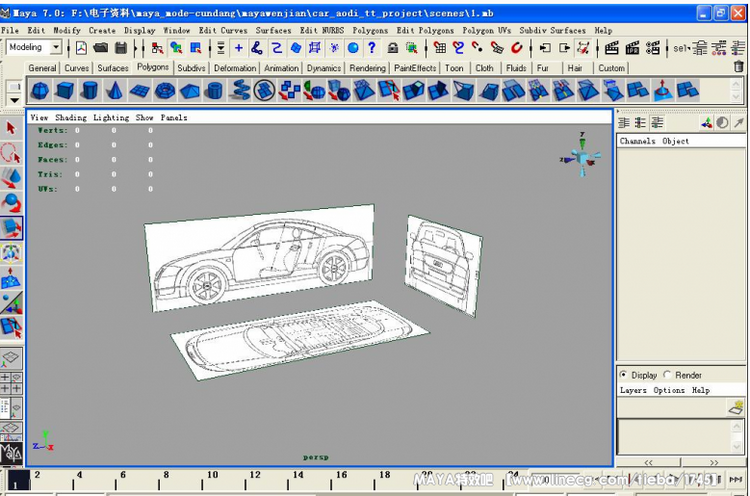The height and width of the screenshot is (496, 750).
Task: Click the polygon cube shelf icon
Action: (x=65, y=91)
